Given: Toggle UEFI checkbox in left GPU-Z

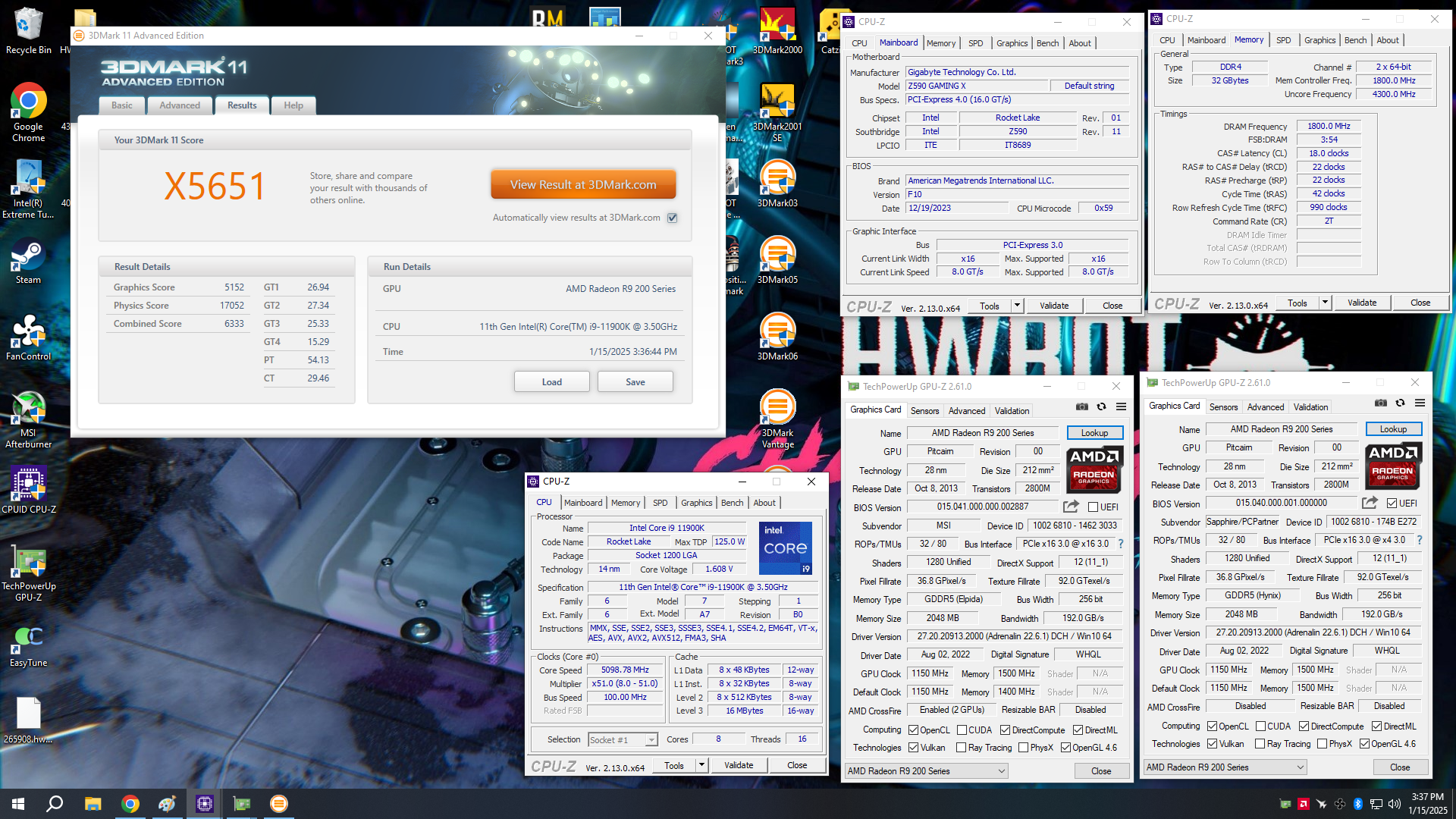Looking at the screenshot, I should pyautogui.click(x=1093, y=507).
